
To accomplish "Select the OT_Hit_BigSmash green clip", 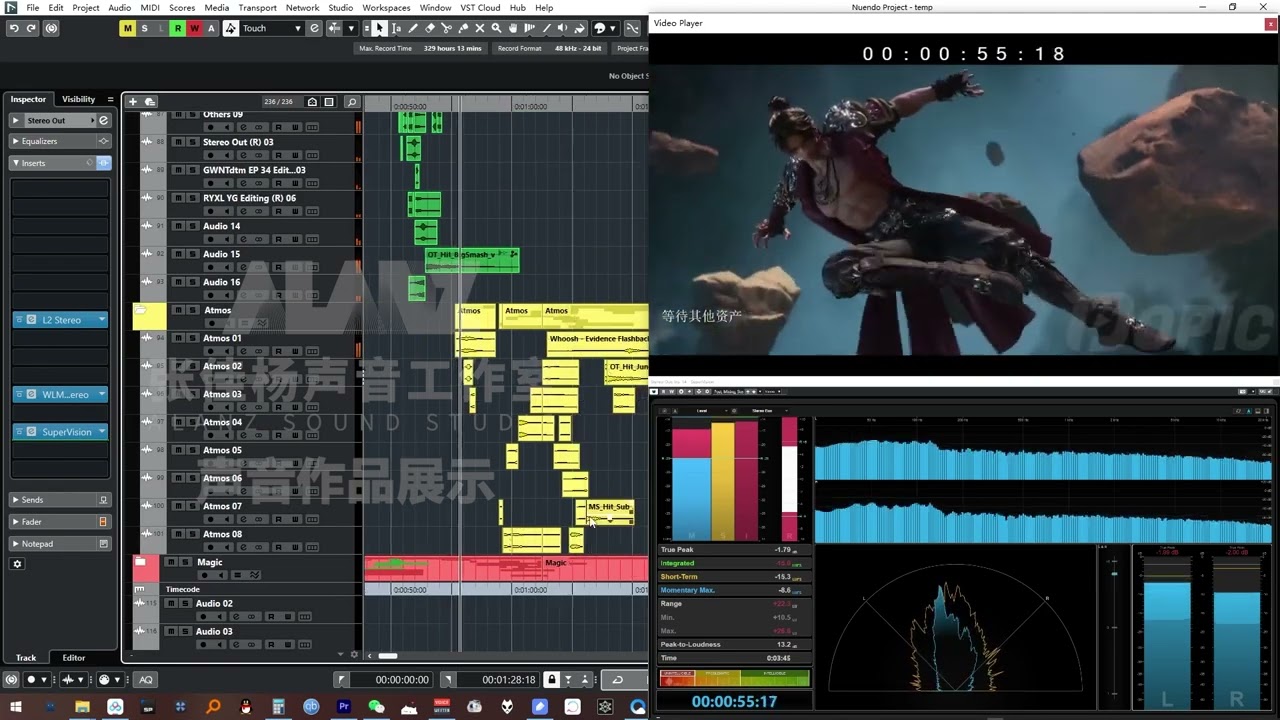I will (x=472, y=259).
